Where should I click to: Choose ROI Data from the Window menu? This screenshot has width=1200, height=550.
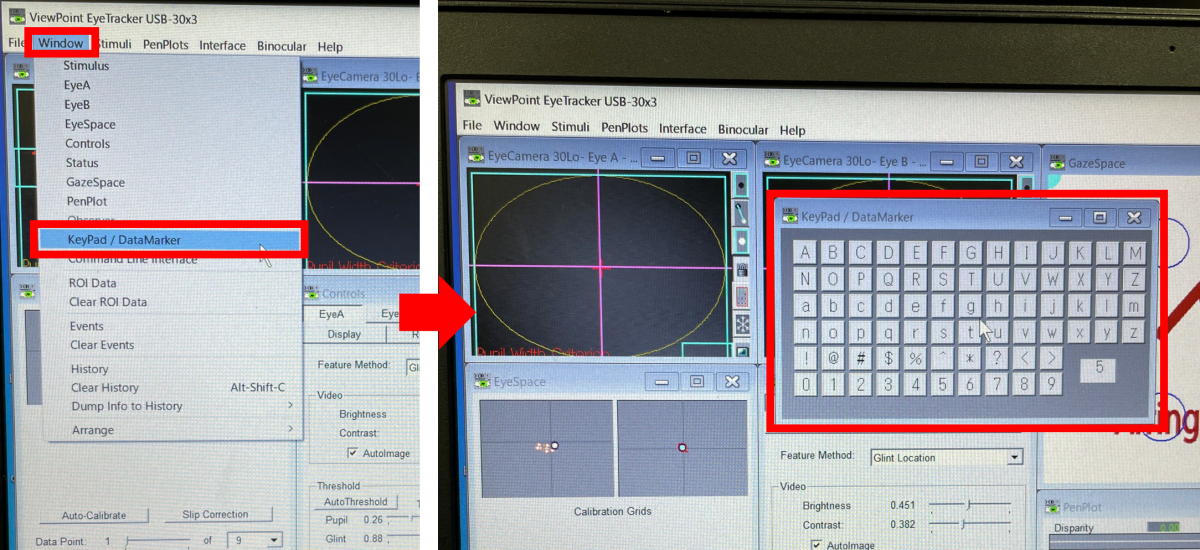click(92, 283)
